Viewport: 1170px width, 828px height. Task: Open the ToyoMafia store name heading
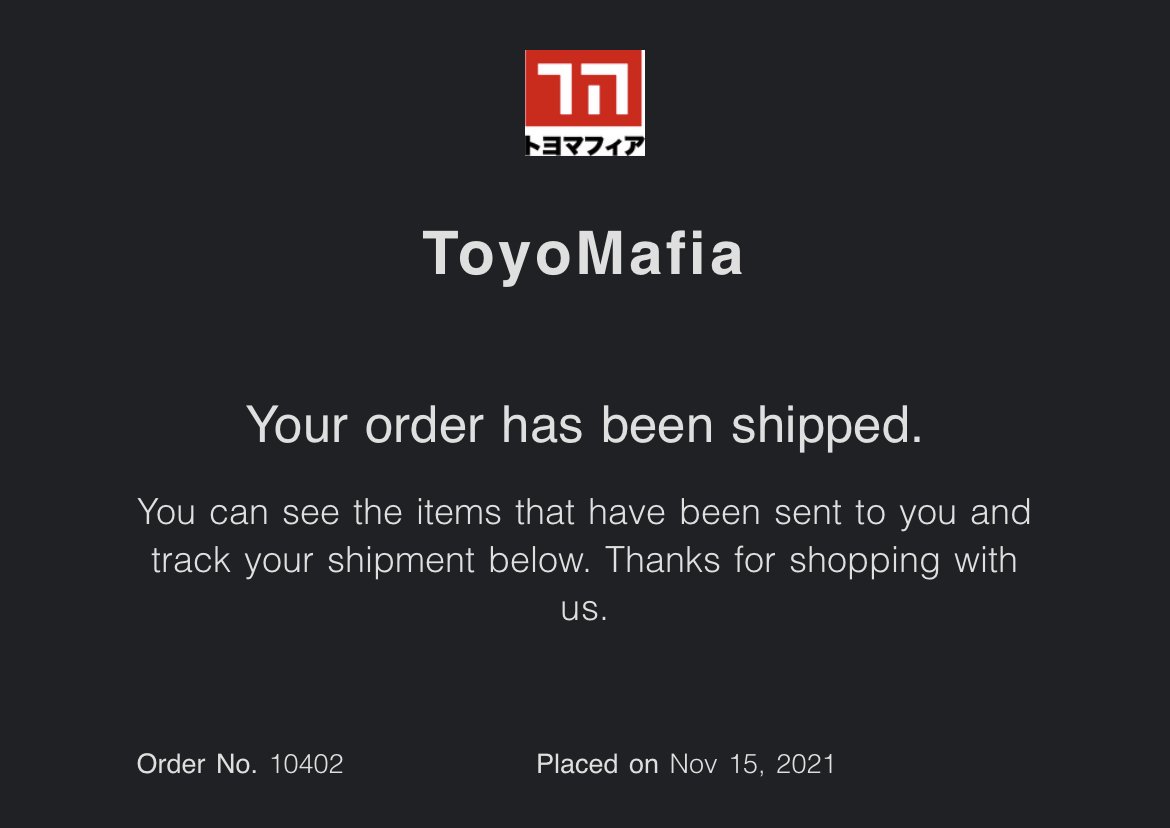coord(584,254)
